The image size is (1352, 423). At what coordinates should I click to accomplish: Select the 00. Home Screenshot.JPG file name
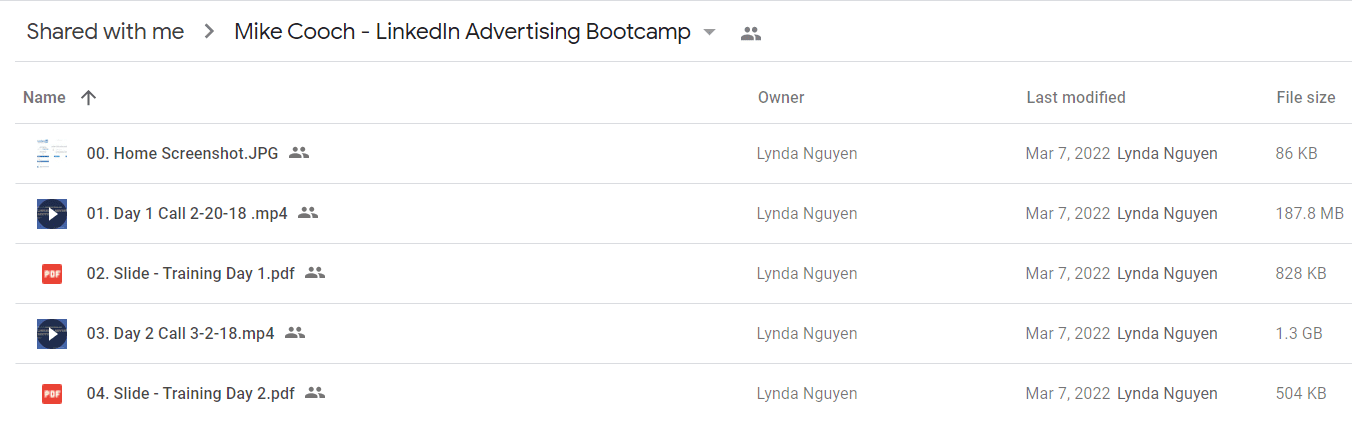[184, 153]
